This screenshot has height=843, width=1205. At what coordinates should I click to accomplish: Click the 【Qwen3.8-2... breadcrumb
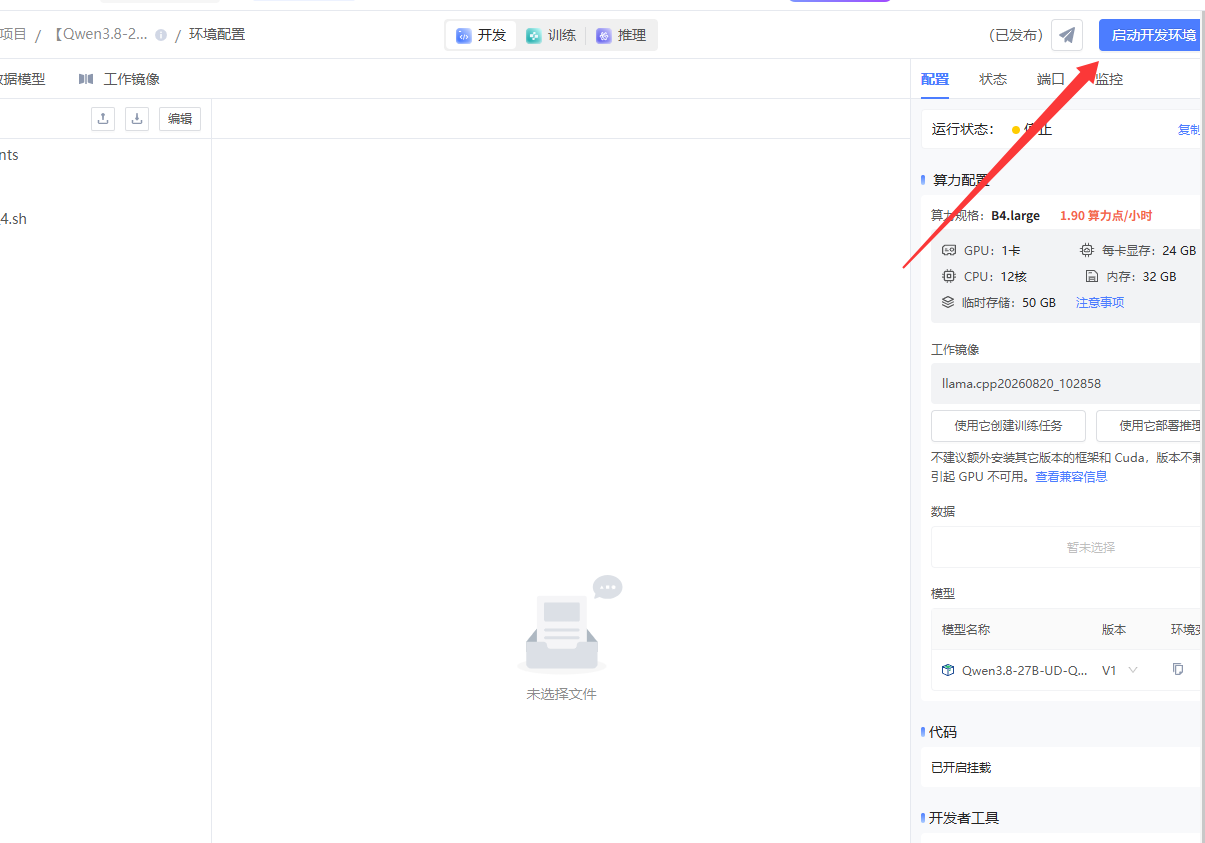100,34
